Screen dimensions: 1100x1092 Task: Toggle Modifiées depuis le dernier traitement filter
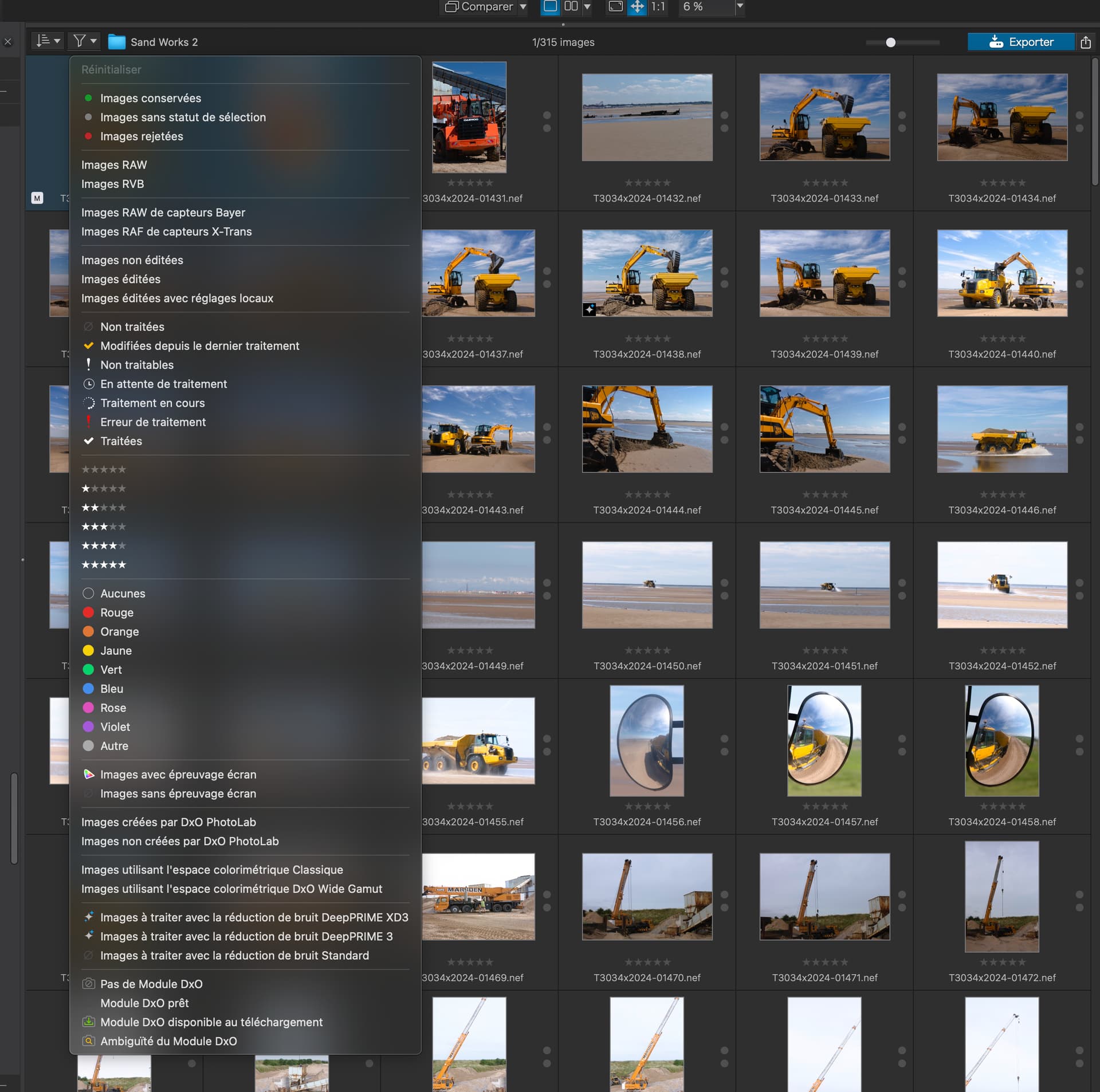199,346
